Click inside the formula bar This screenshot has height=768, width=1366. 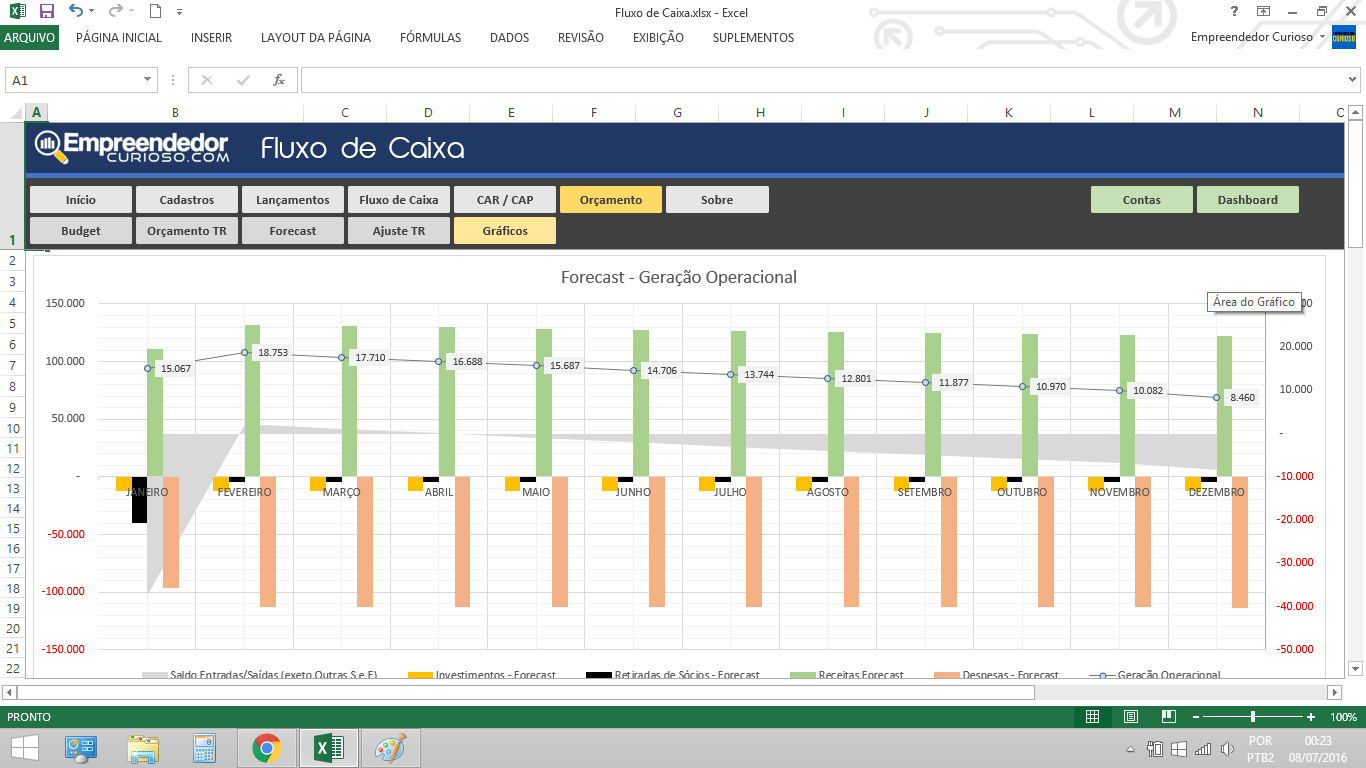coord(700,79)
